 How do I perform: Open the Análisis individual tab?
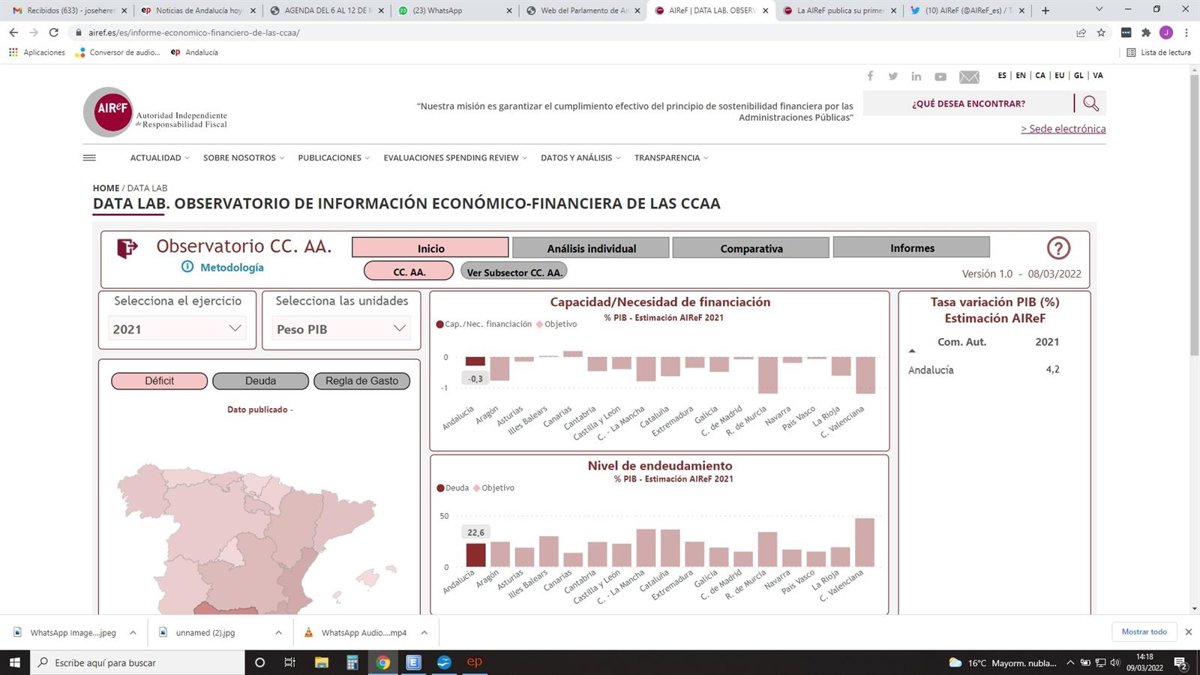pos(590,248)
